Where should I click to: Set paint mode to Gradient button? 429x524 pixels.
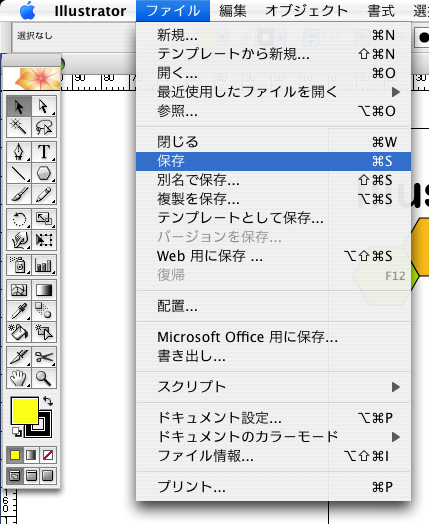pos(31,455)
